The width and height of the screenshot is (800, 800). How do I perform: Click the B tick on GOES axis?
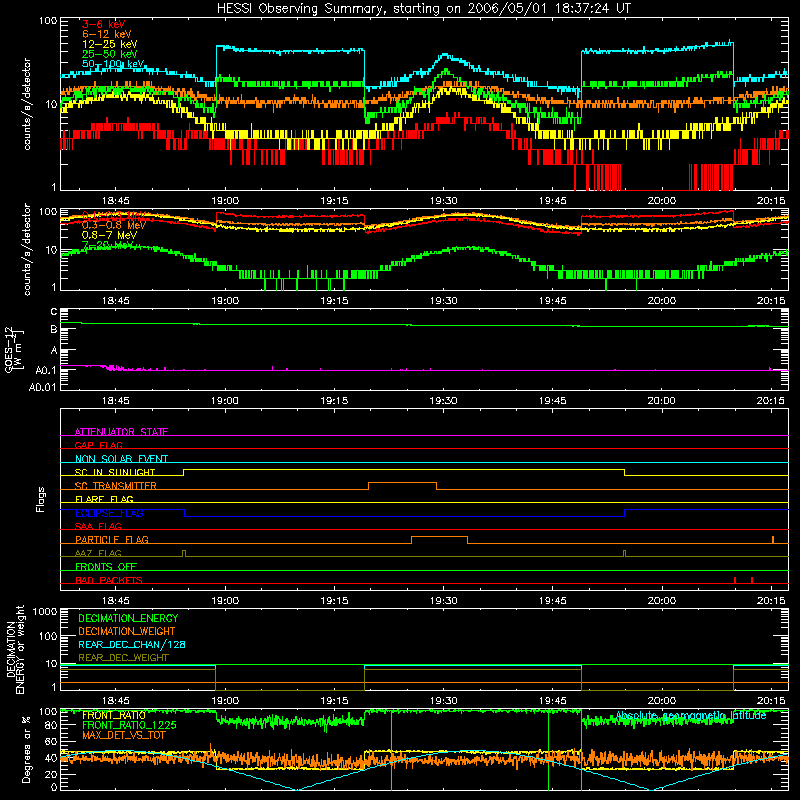click(54, 330)
